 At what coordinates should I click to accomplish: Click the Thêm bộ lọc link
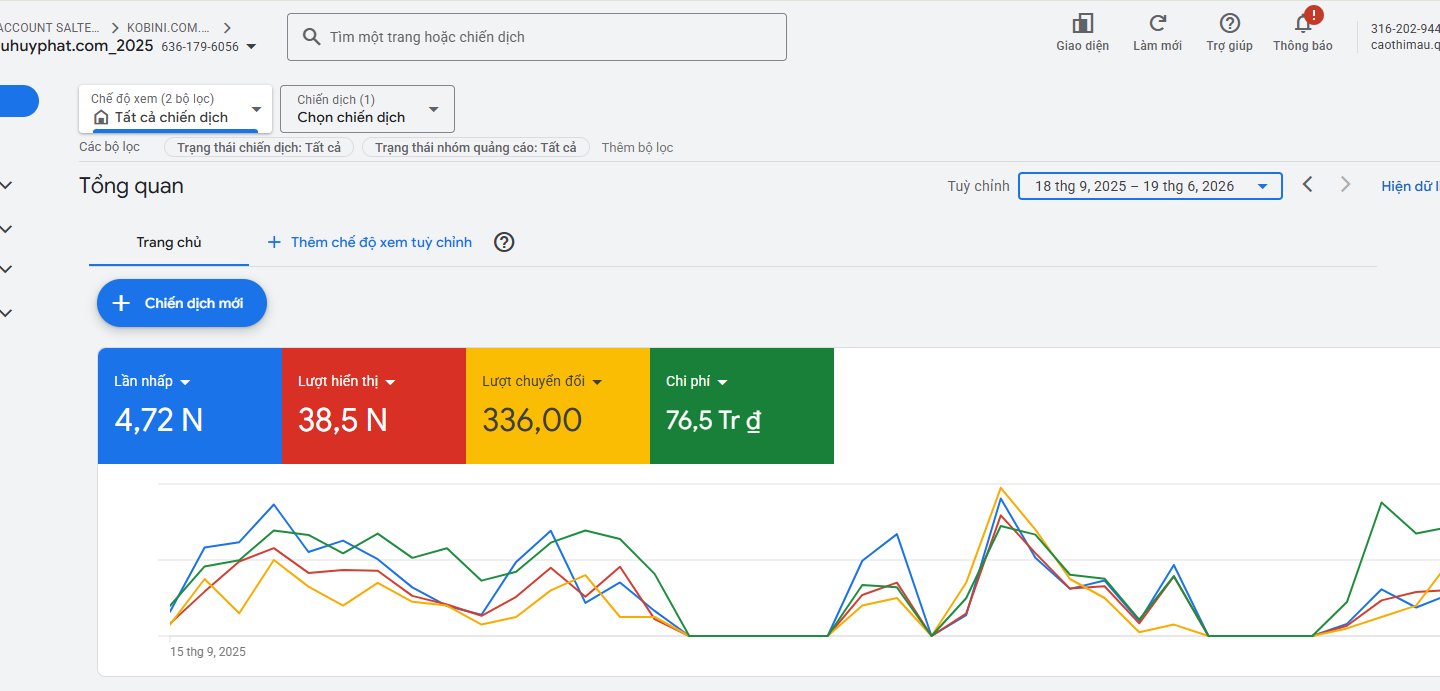[x=637, y=148]
